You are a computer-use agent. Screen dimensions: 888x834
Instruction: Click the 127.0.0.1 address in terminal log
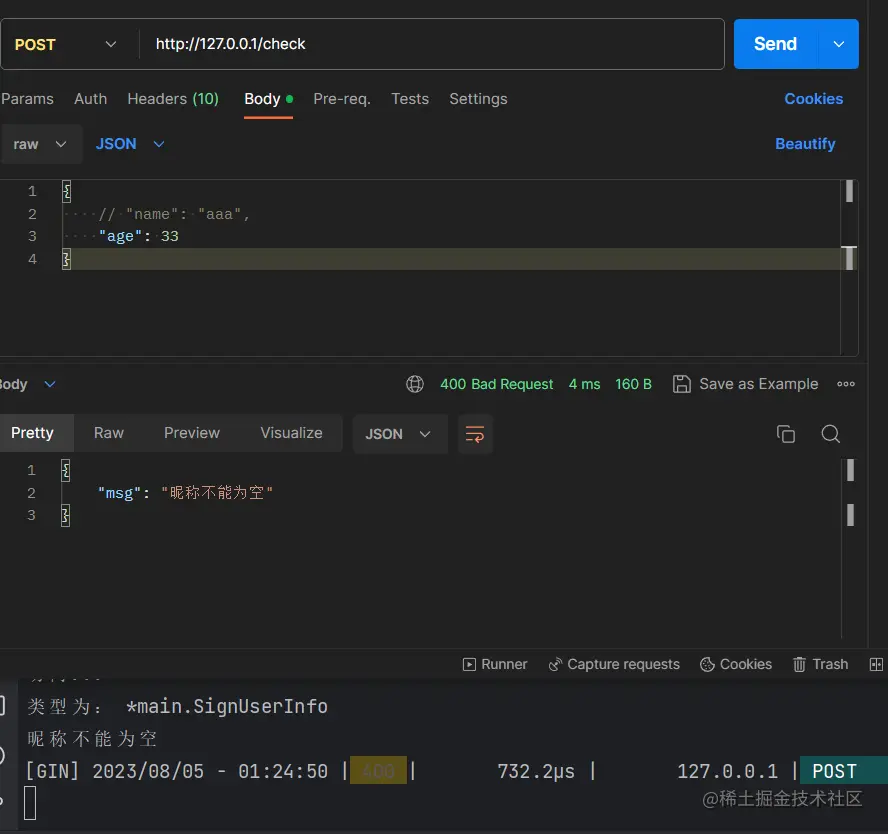pos(727,771)
